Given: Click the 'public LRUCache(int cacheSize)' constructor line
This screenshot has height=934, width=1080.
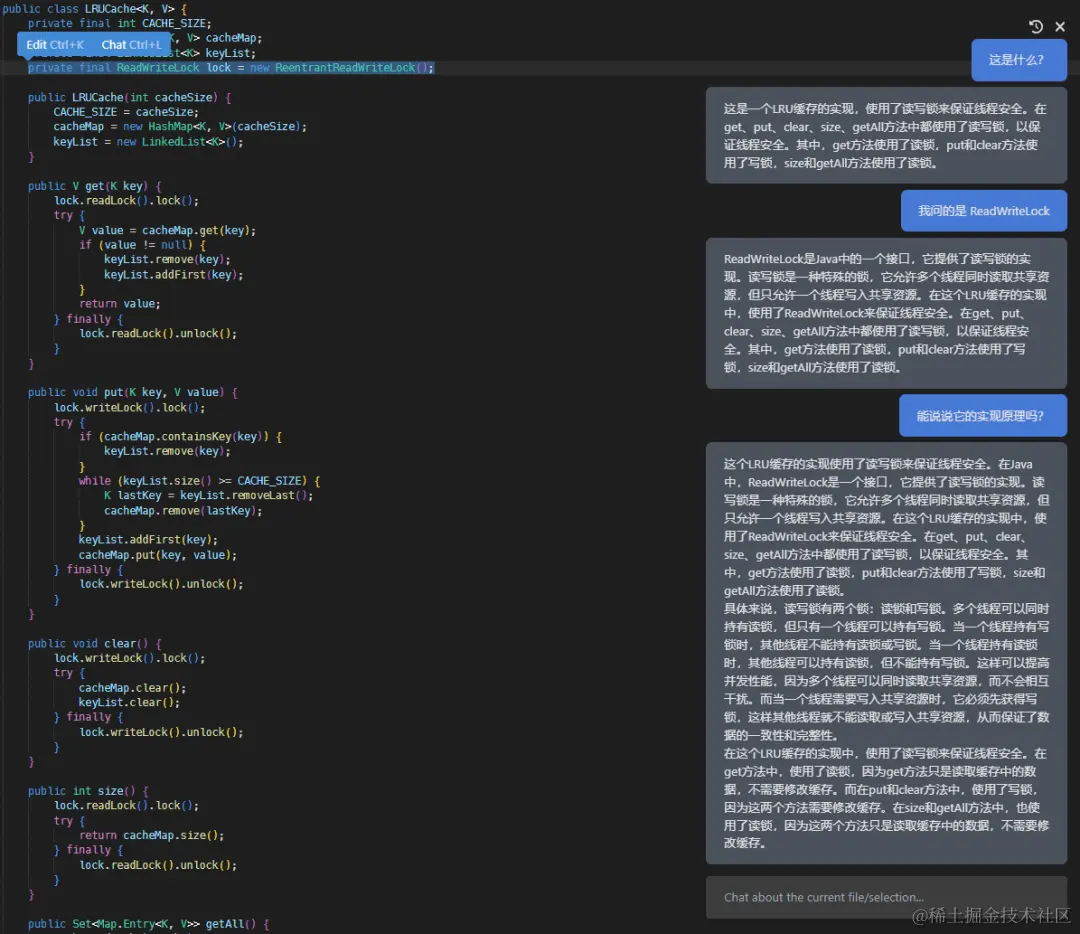Looking at the screenshot, I should click(129, 97).
